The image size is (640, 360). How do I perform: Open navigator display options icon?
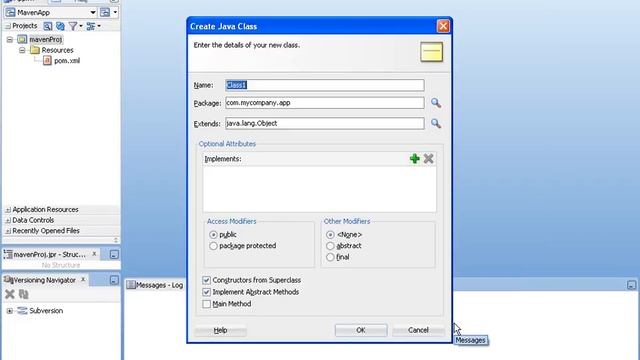click(93, 26)
